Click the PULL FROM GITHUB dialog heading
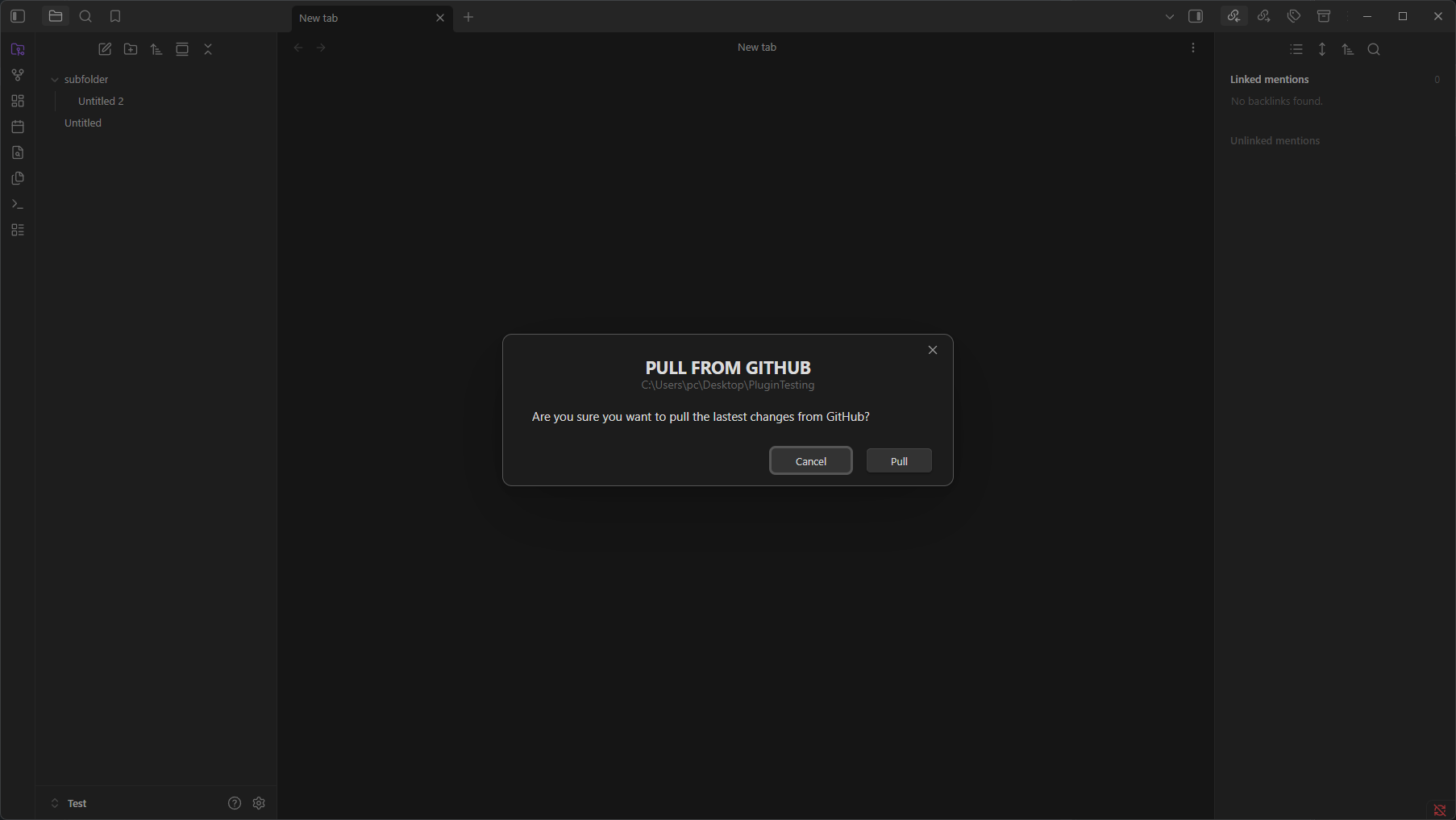Viewport: 1456px width, 820px height. coord(728,368)
